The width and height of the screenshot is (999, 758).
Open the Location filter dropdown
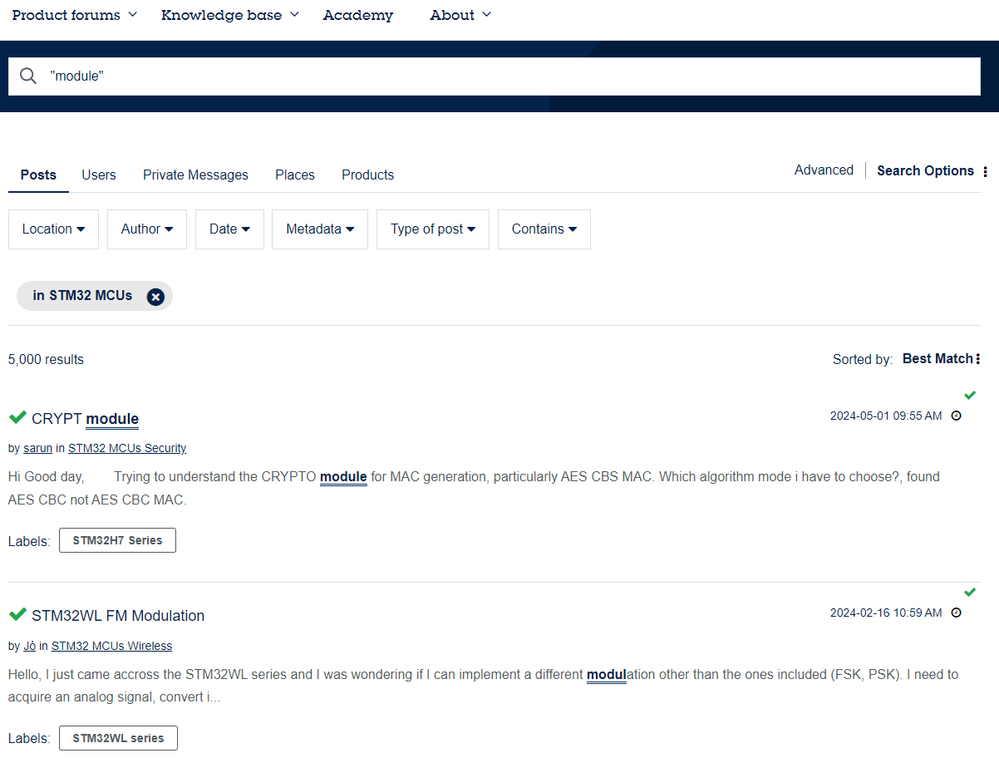(x=54, y=229)
